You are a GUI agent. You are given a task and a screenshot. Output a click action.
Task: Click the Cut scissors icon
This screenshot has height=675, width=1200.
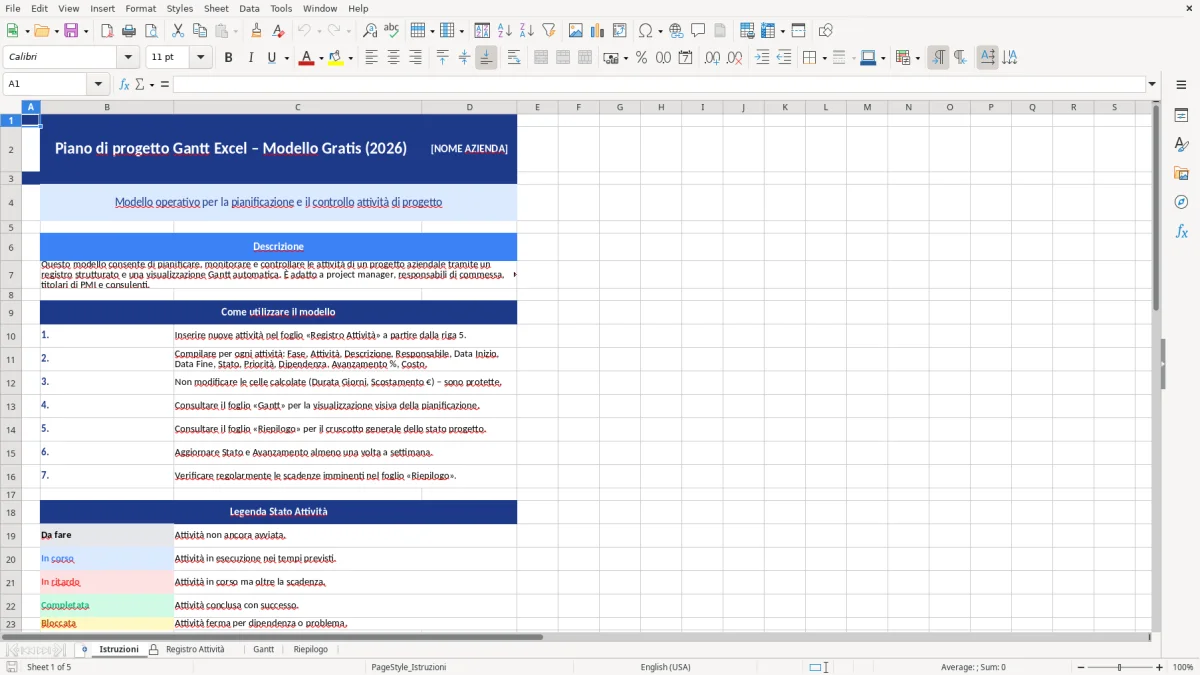tap(178, 31)
